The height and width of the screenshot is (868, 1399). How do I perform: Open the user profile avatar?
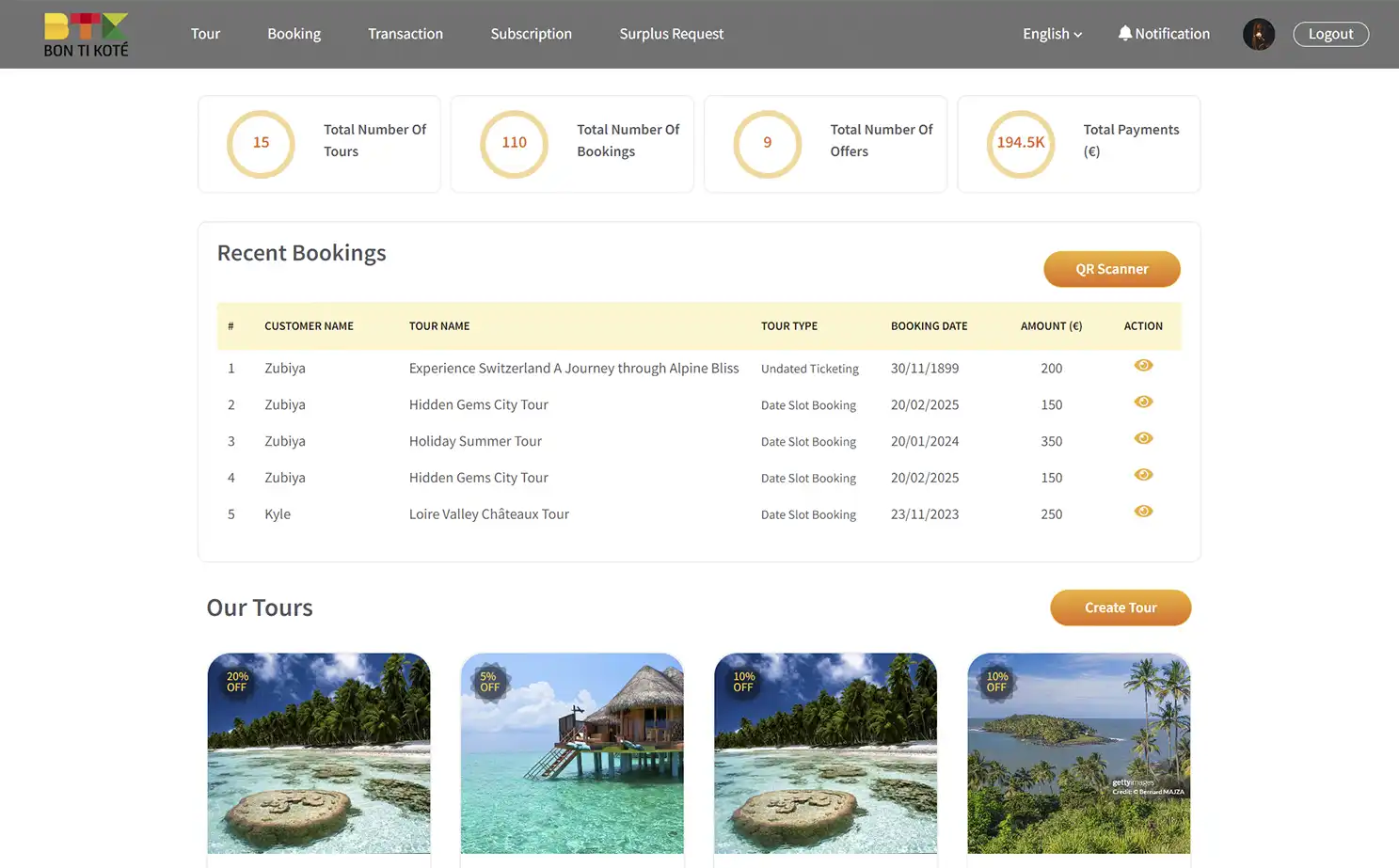[x=1258, y=34]
